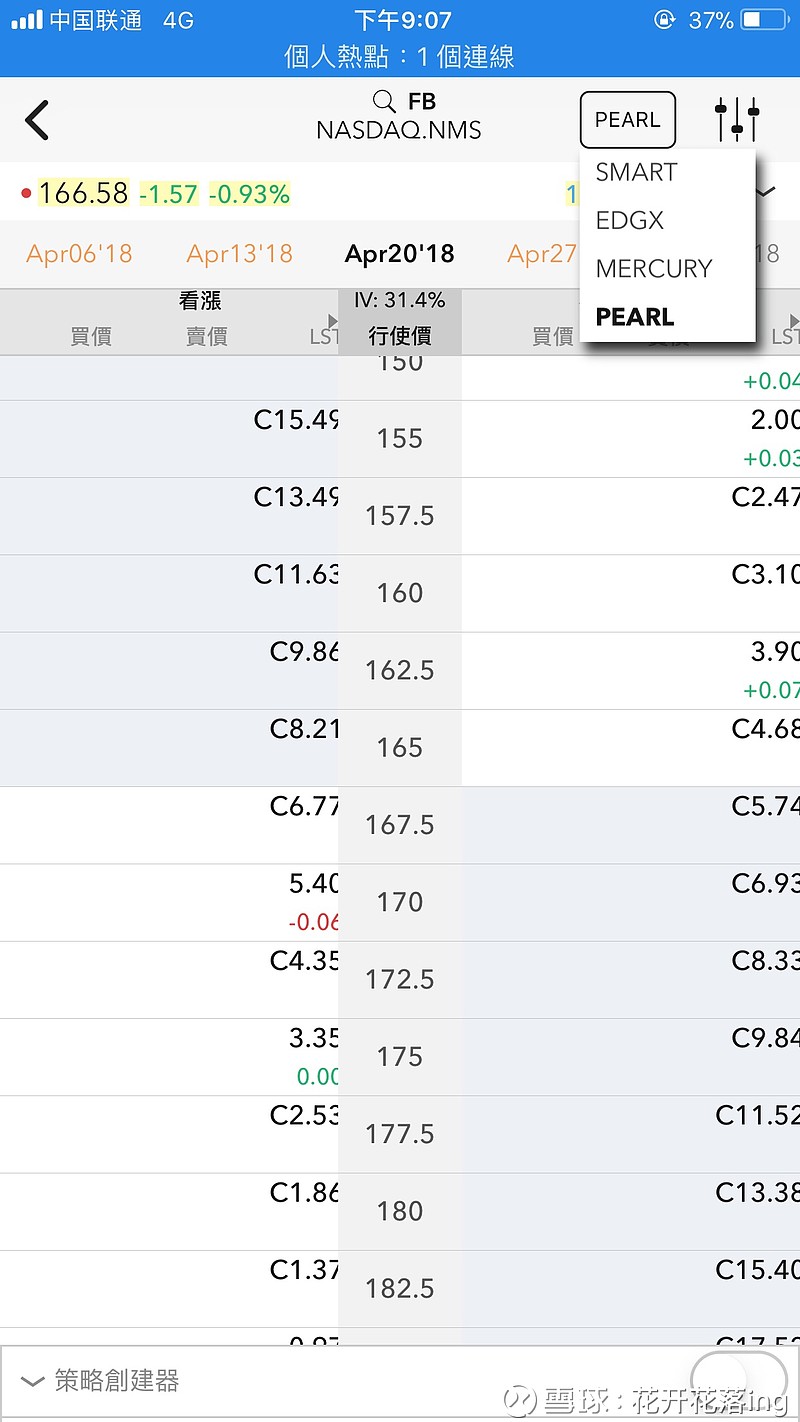800x1422 pixels.
Task: Select MERCURY from the exchange menu
Action: [x=653, y=268]
